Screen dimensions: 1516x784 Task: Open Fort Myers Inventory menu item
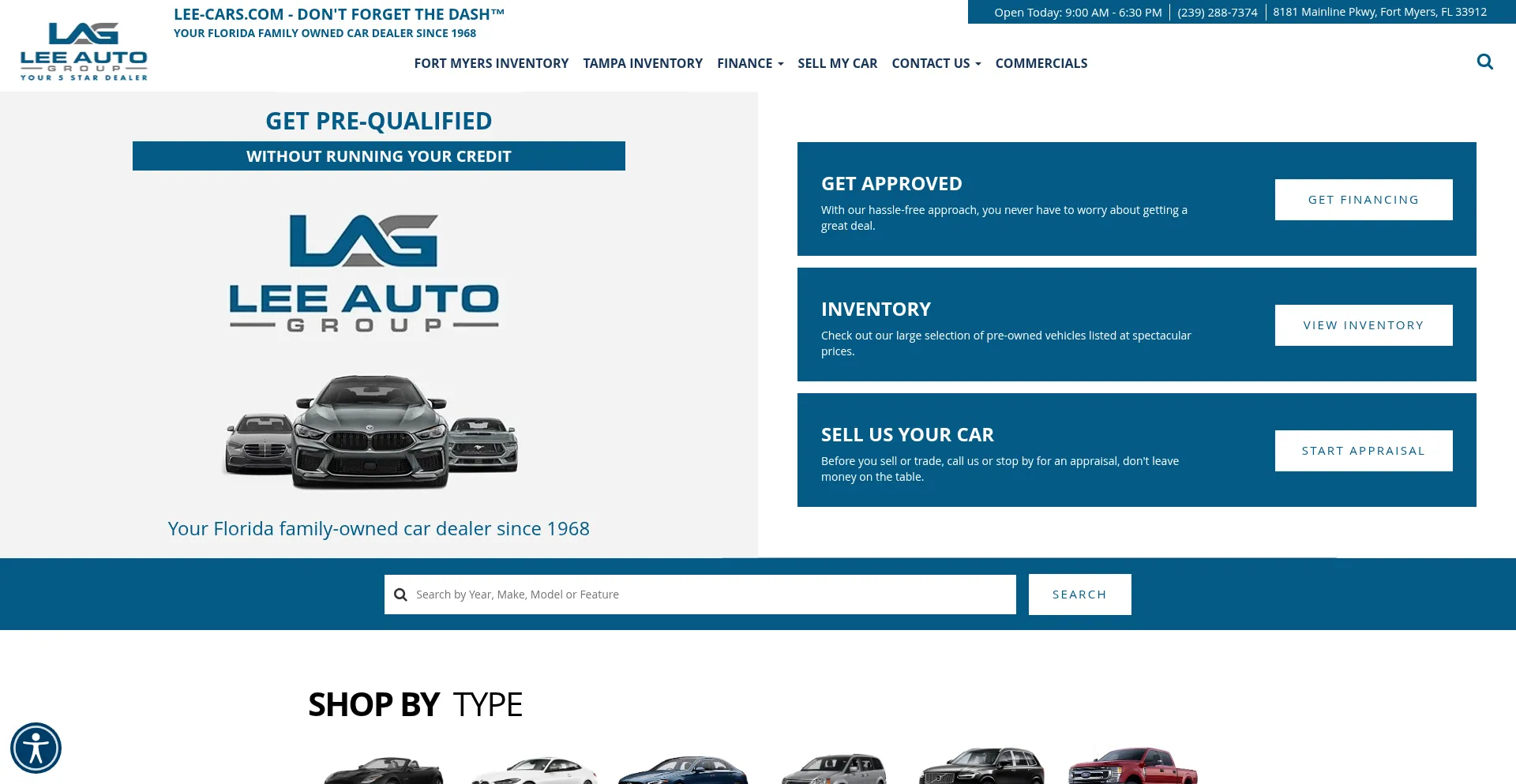(x=491, y=63)
